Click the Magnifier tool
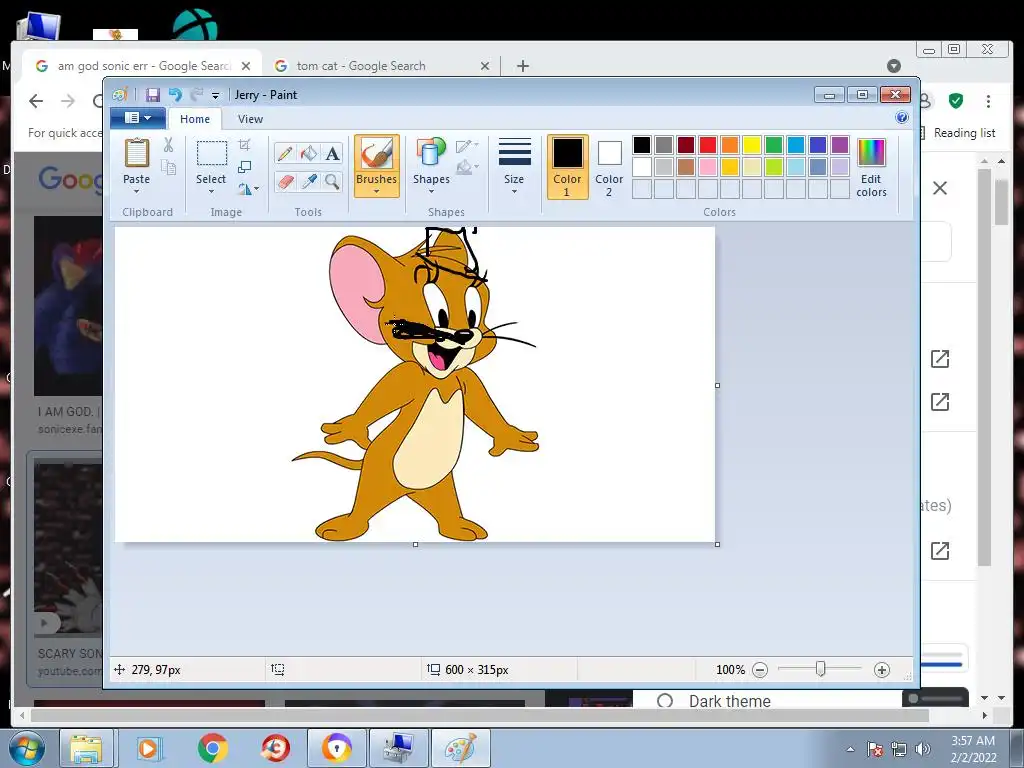1024x768 pixels. click(332, 181)
